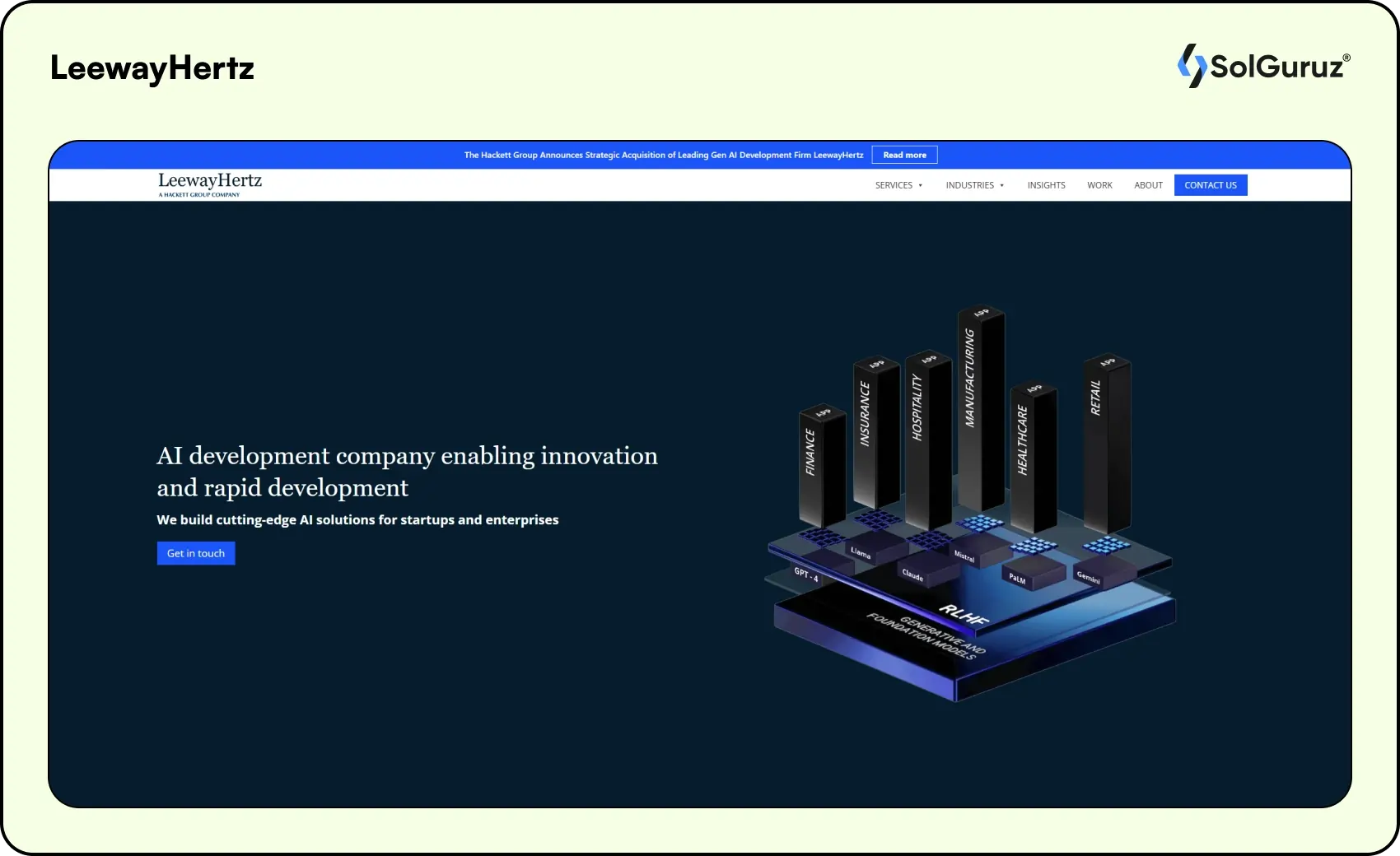Image resolution: width=1400 pixels, height=856 pixels.
Task: Go to the About page
Action: coord(1148,185)
